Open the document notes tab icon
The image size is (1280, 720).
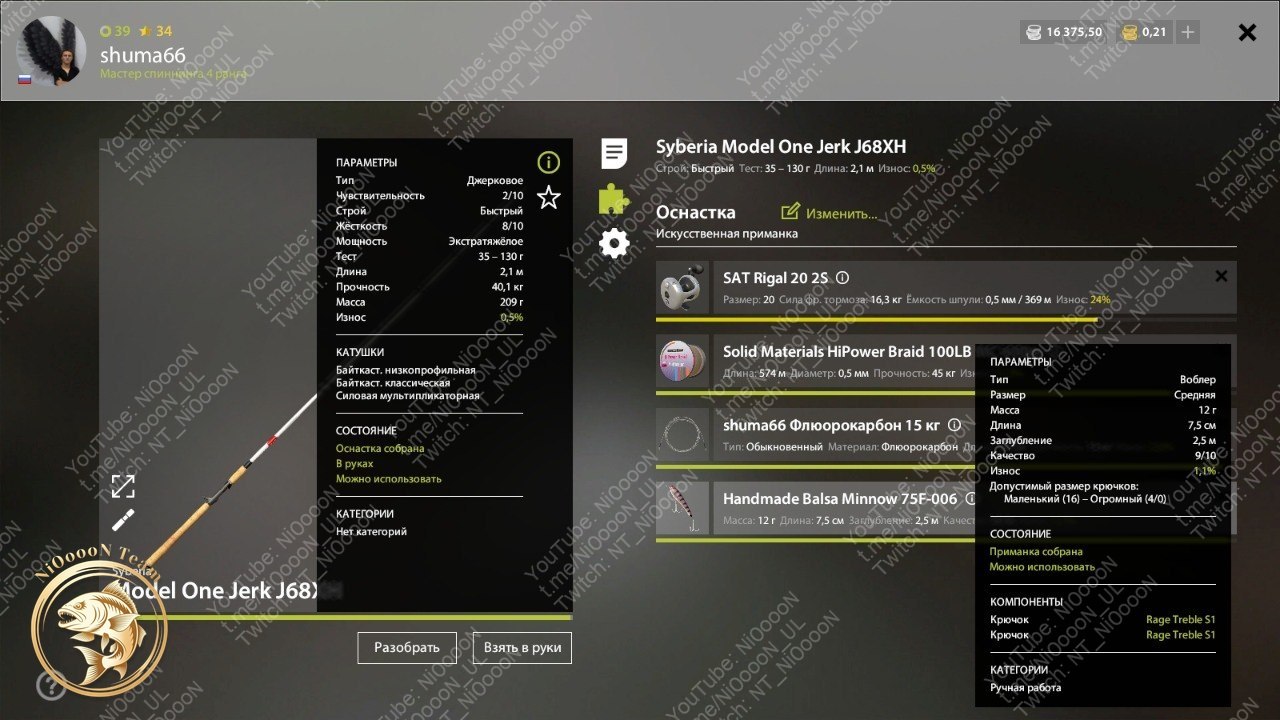pyautogui.click(x=614, y=153)
